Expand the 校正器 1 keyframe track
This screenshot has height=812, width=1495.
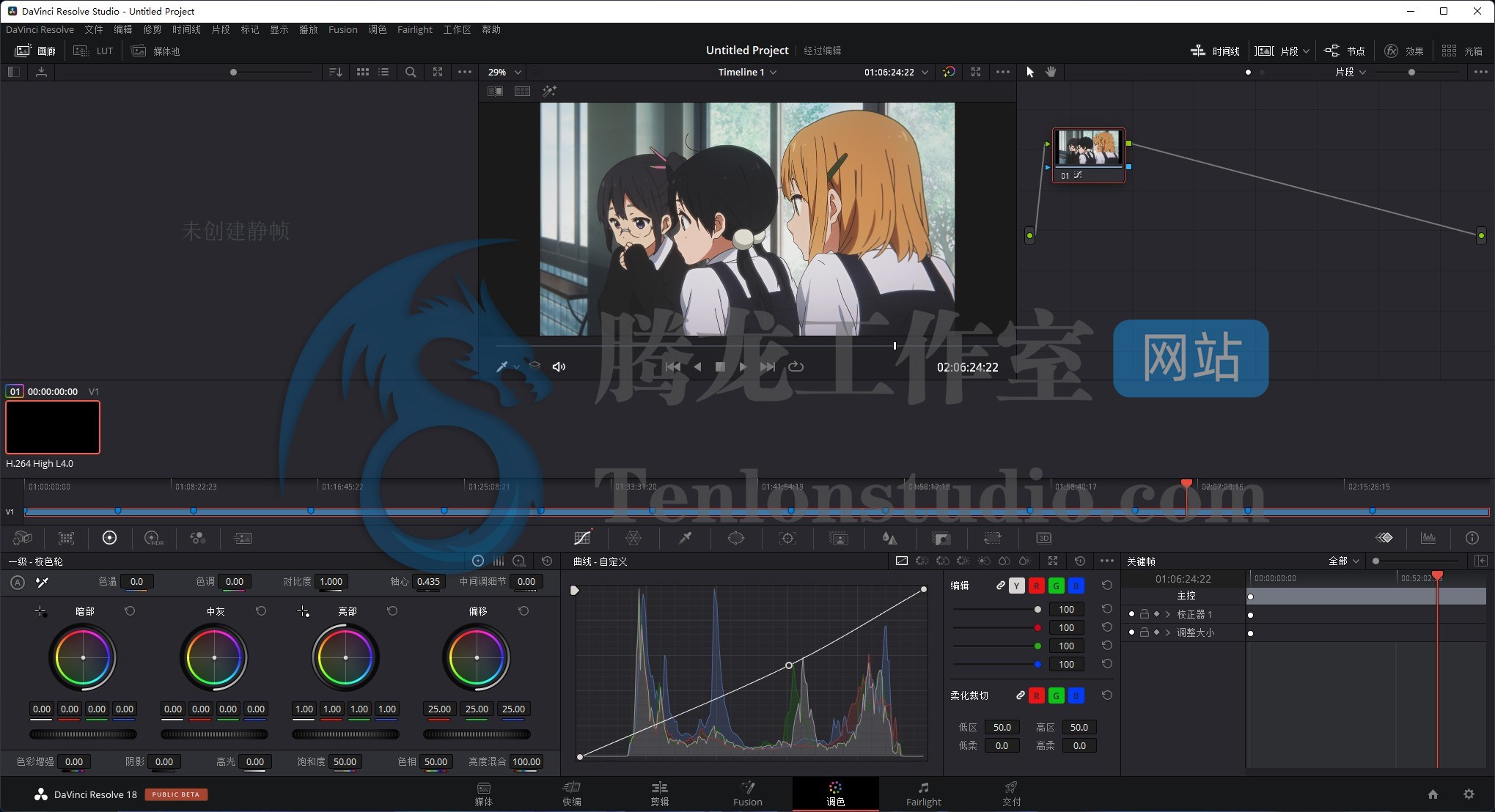pos(1168,614)
